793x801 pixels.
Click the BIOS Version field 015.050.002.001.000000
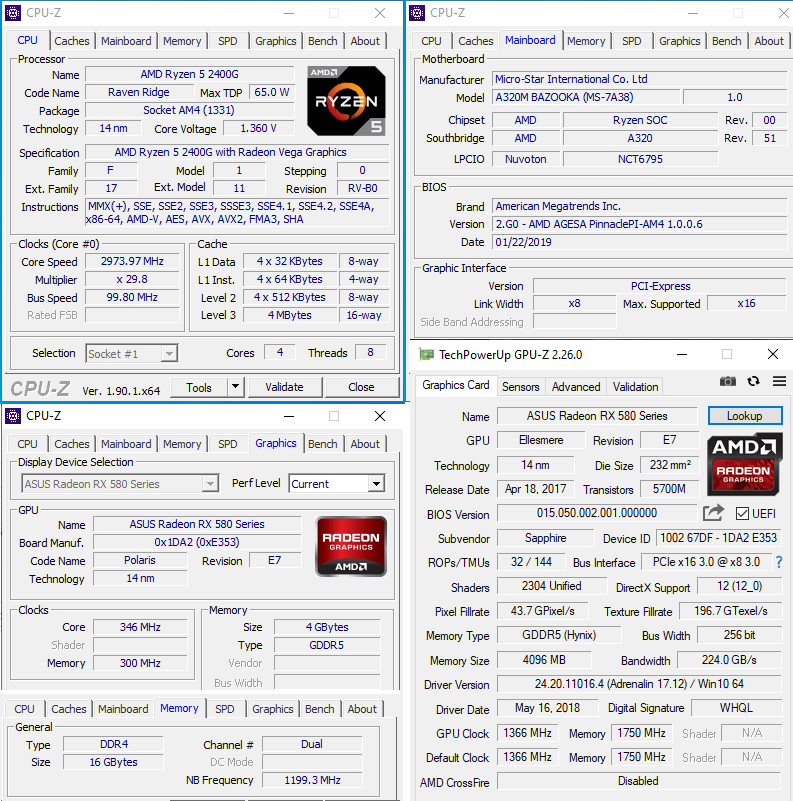tap(596, 513)
